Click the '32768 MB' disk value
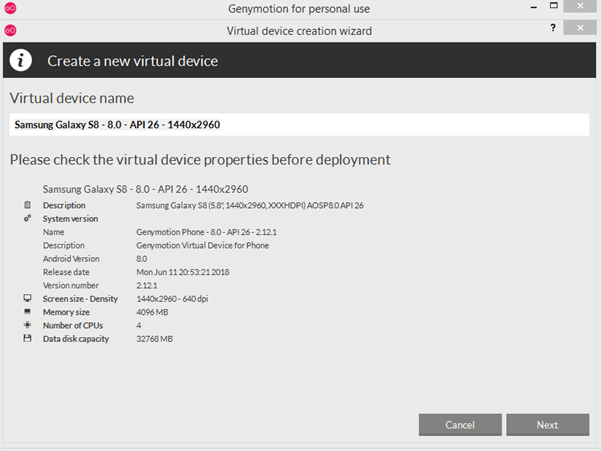 point(154,339)
